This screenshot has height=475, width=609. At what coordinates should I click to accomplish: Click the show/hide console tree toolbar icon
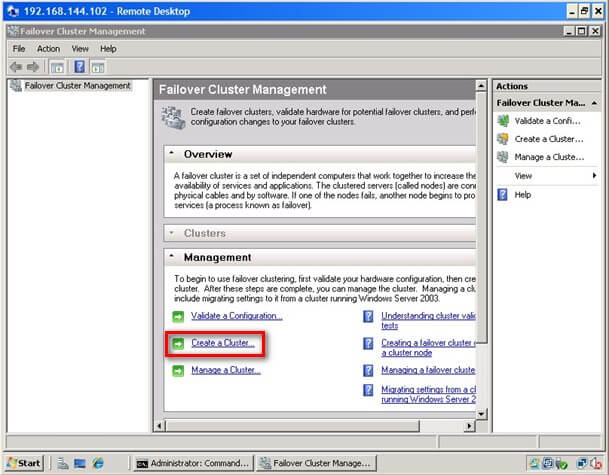pos(57,67)
